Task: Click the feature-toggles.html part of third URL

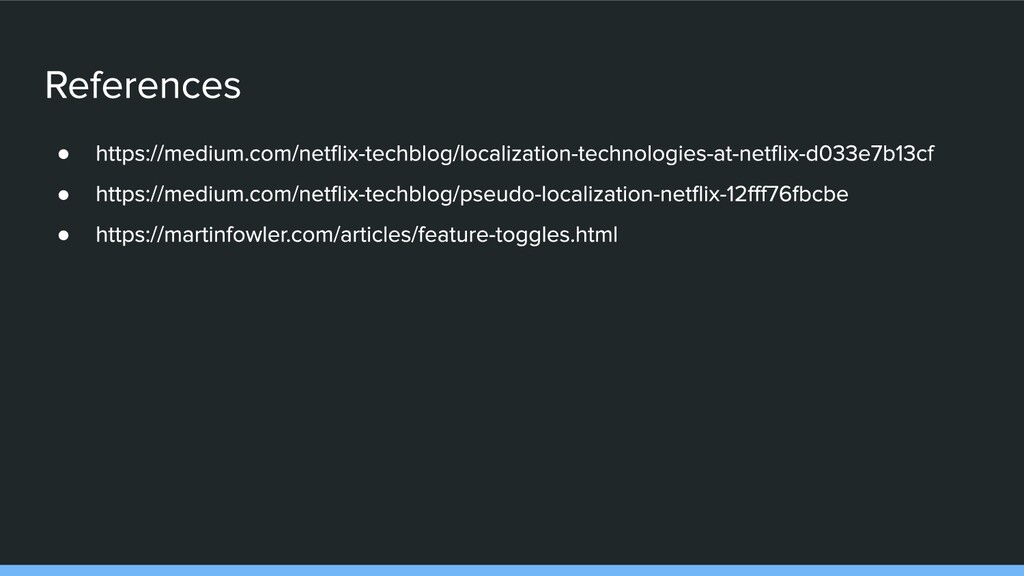Action: click(x=518, y=235)
